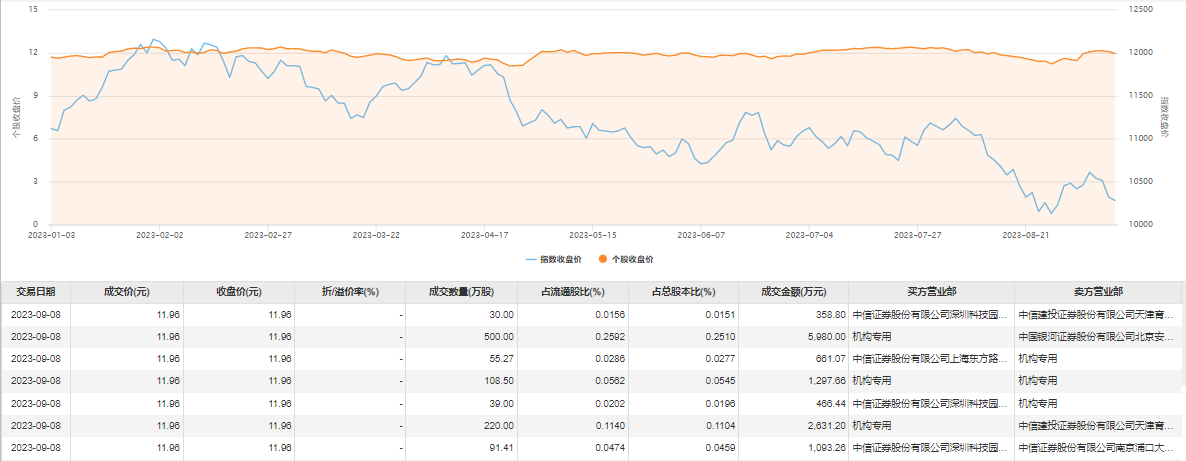Click the 661.07 transaction amount cell
The height and width of the screenshot is (461, 1186).
[x=794, y=359]
